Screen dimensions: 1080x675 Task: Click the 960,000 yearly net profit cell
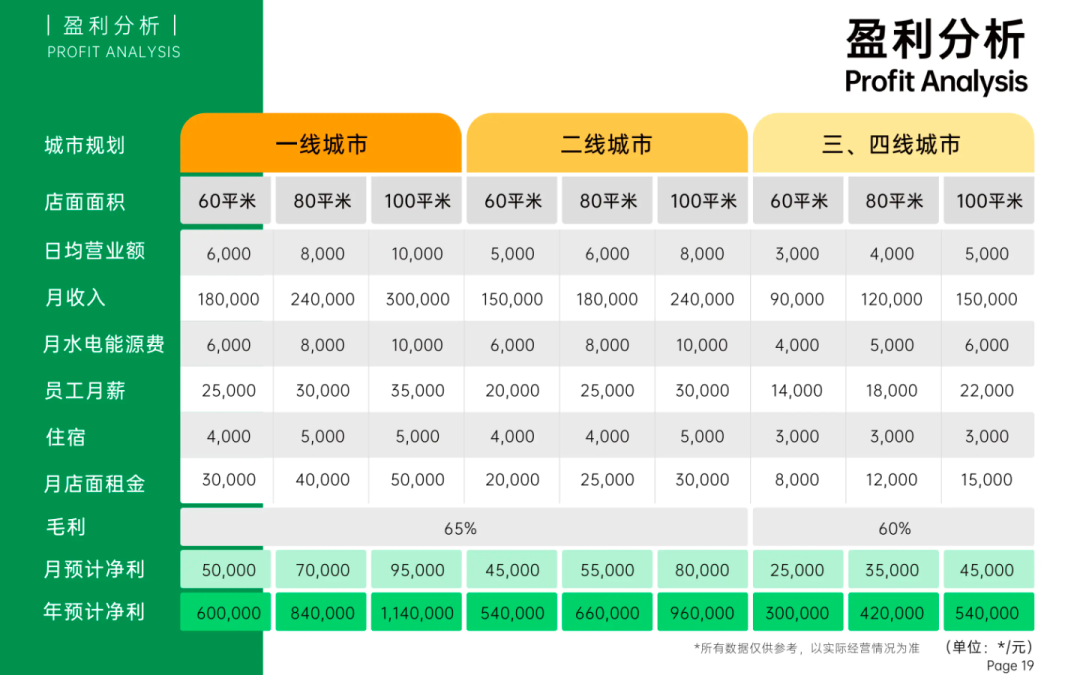pyautogui.click(x=703, y=612)
